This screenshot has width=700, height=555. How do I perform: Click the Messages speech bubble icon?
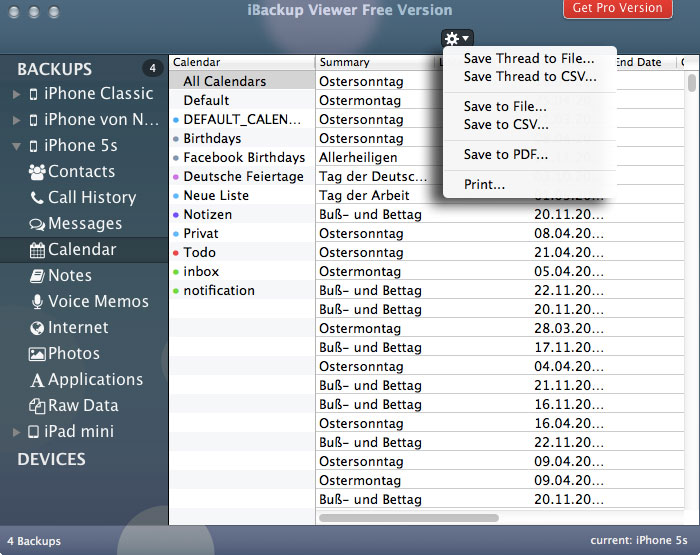[x=37, y=224]
